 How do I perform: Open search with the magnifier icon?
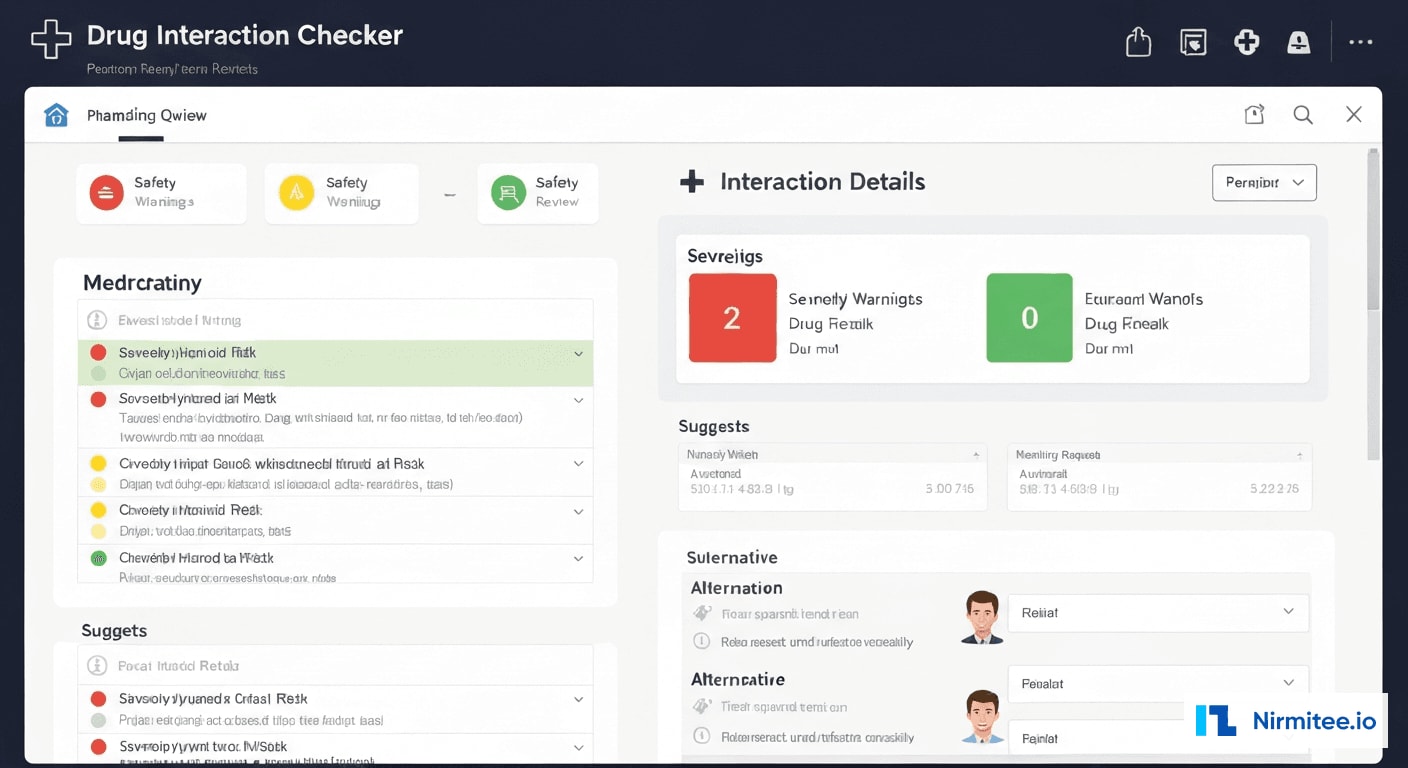click(1302, 114)
